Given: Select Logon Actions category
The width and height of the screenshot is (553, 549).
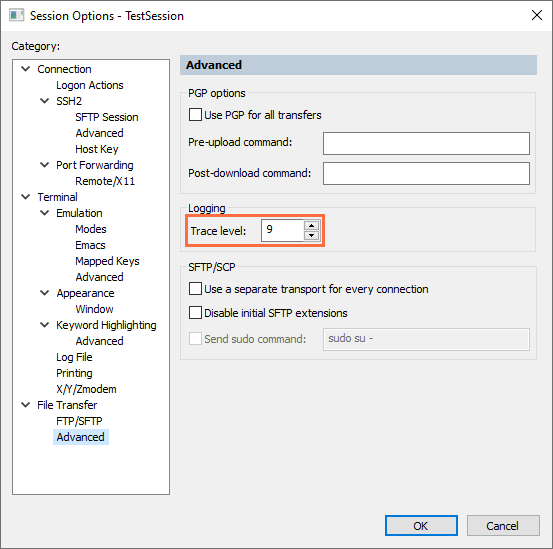Looking at the screenshot, I should [x=90, y=85].
